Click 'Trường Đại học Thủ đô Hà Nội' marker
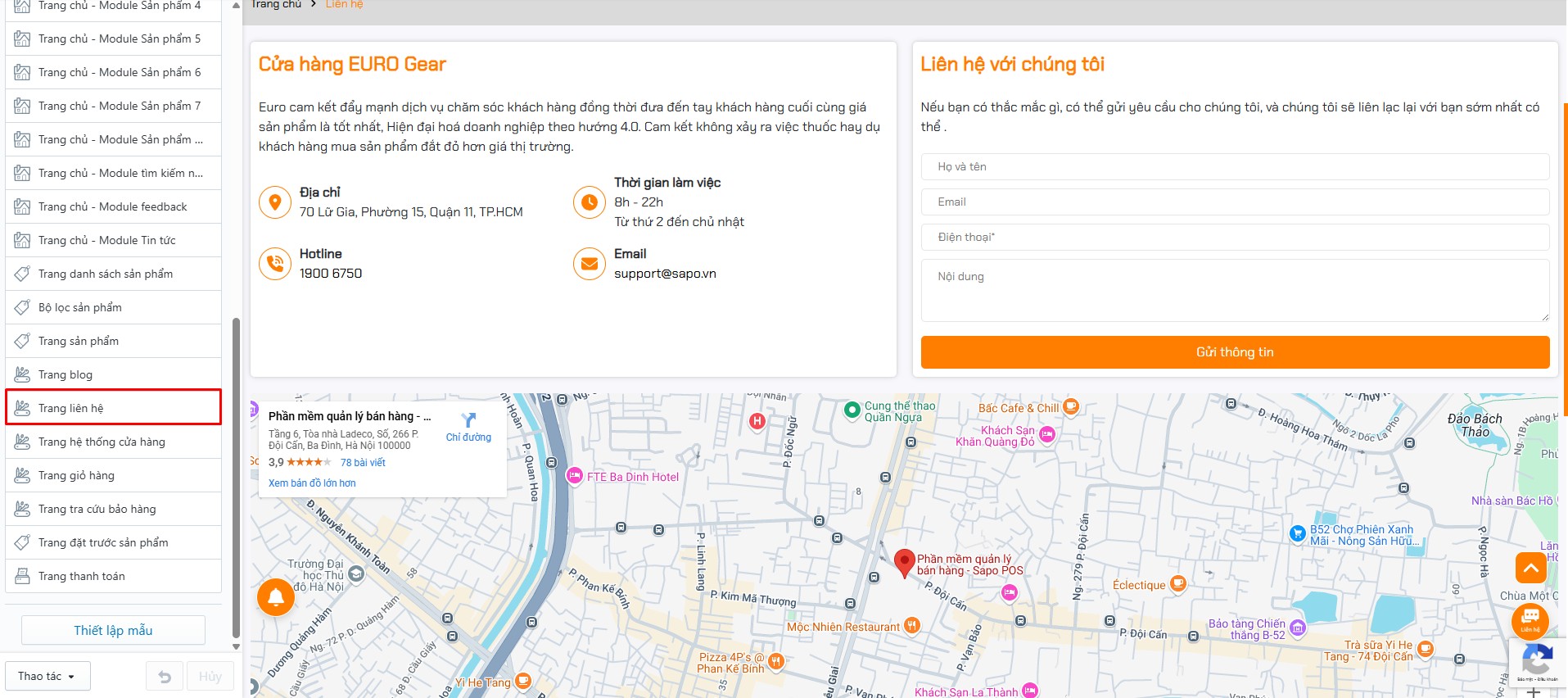1568x698 pixels. pyautogui.click(x=356, y=574)
